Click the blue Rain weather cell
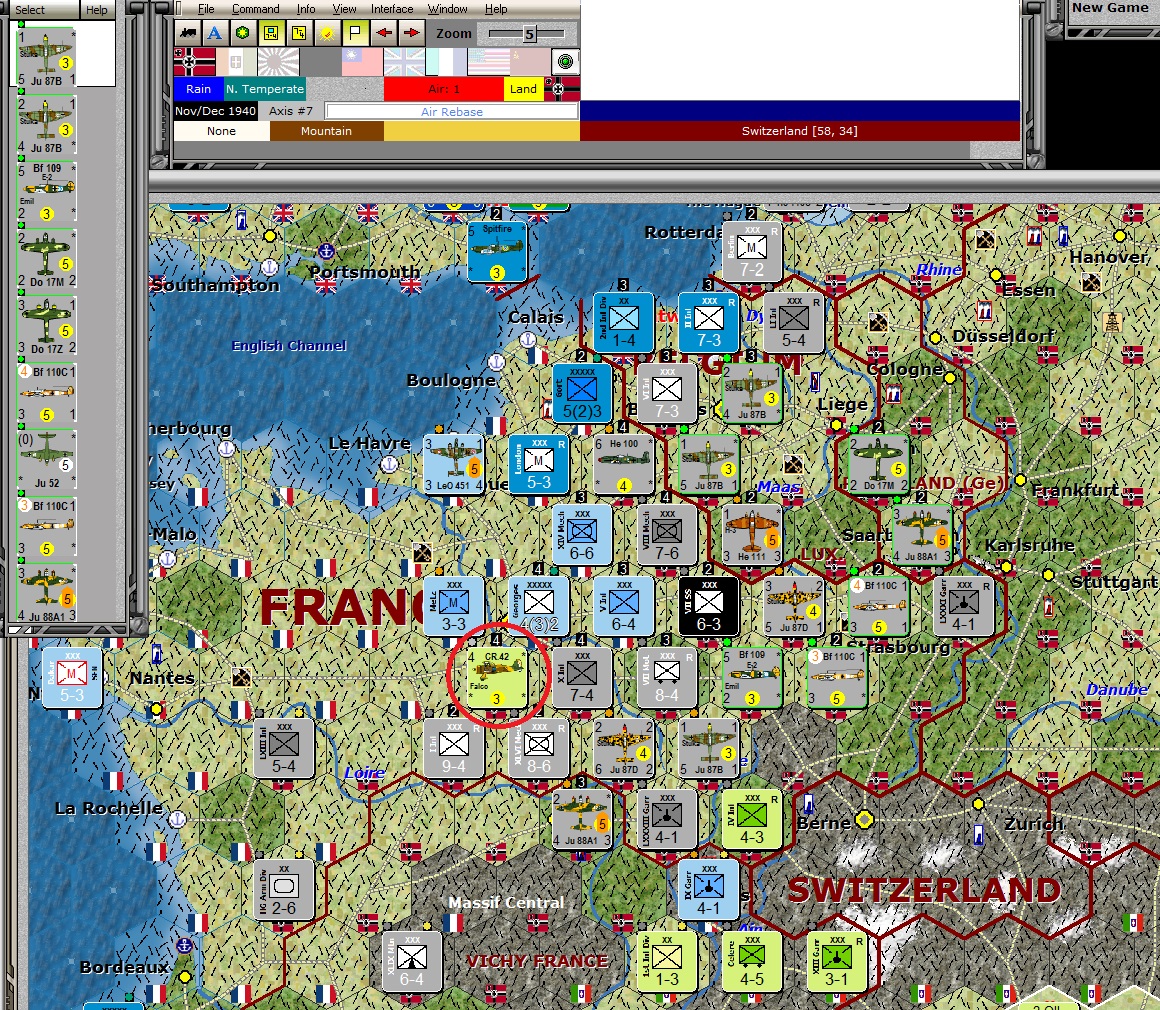Screen dimensions: 1160x1010 [x=198, y=89]
